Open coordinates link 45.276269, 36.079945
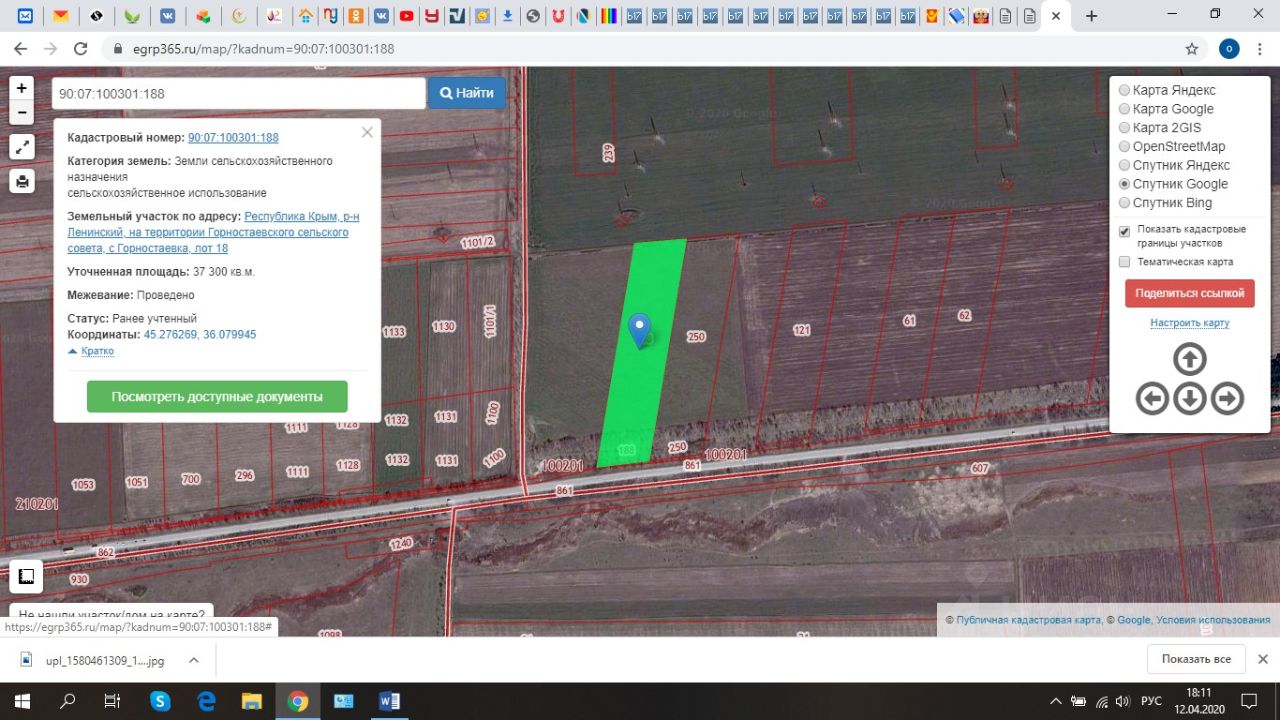The width and height of the screenshot is (1280, 720). [200, 335]
